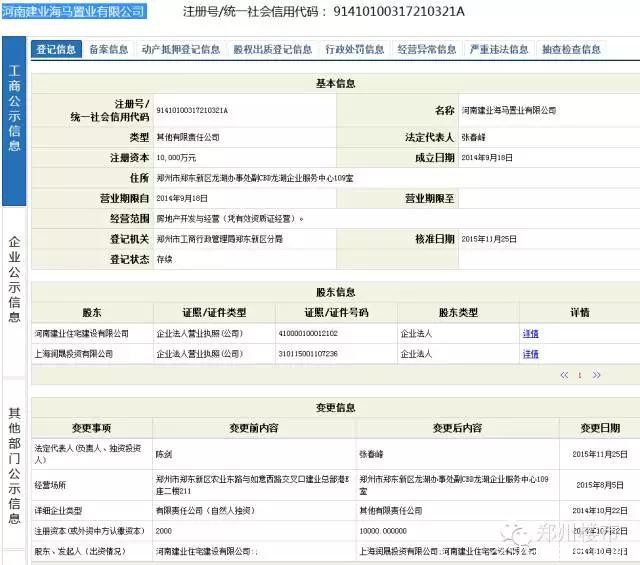This screenshot has height=565, width=640.
Task: Click the 类型 value 其他有限责任公司
Action: click(188, 138)
